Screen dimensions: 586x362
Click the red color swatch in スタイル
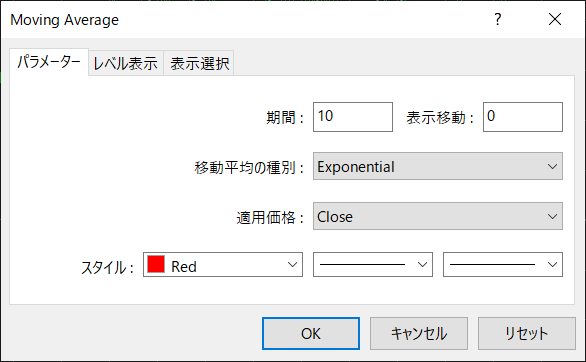(156, 264)
